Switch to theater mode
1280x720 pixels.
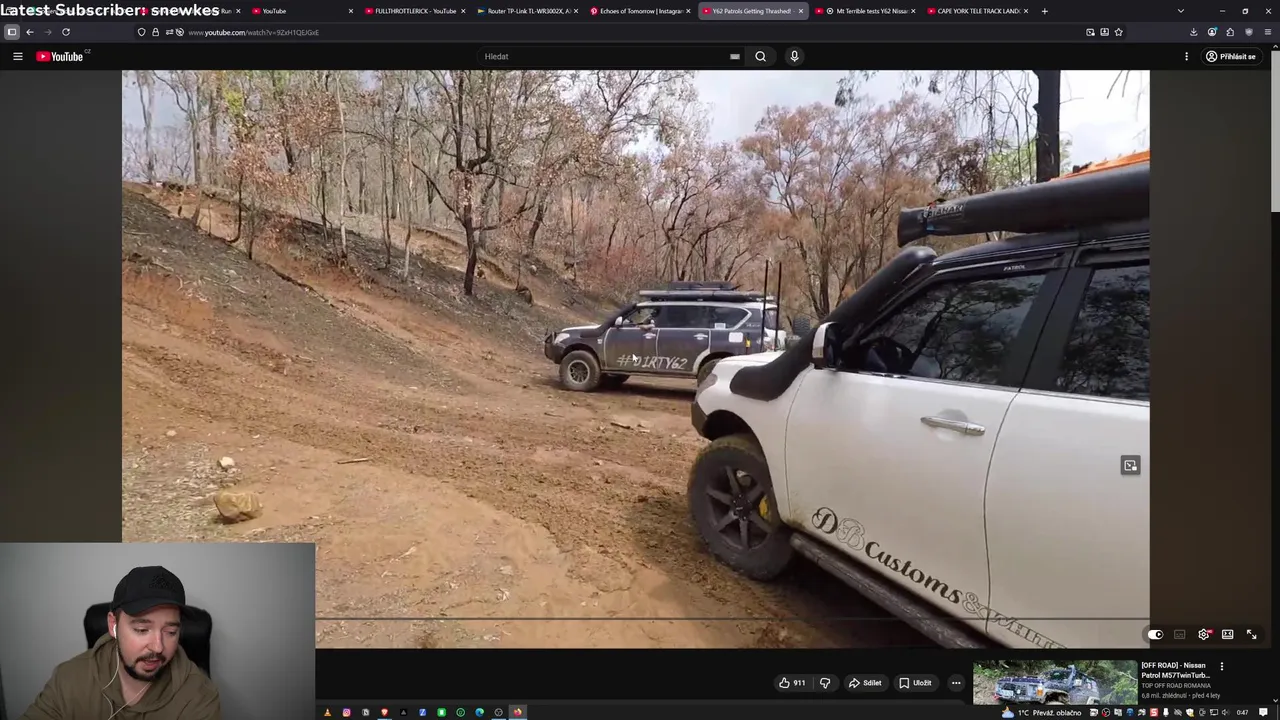click(1228, 634)
